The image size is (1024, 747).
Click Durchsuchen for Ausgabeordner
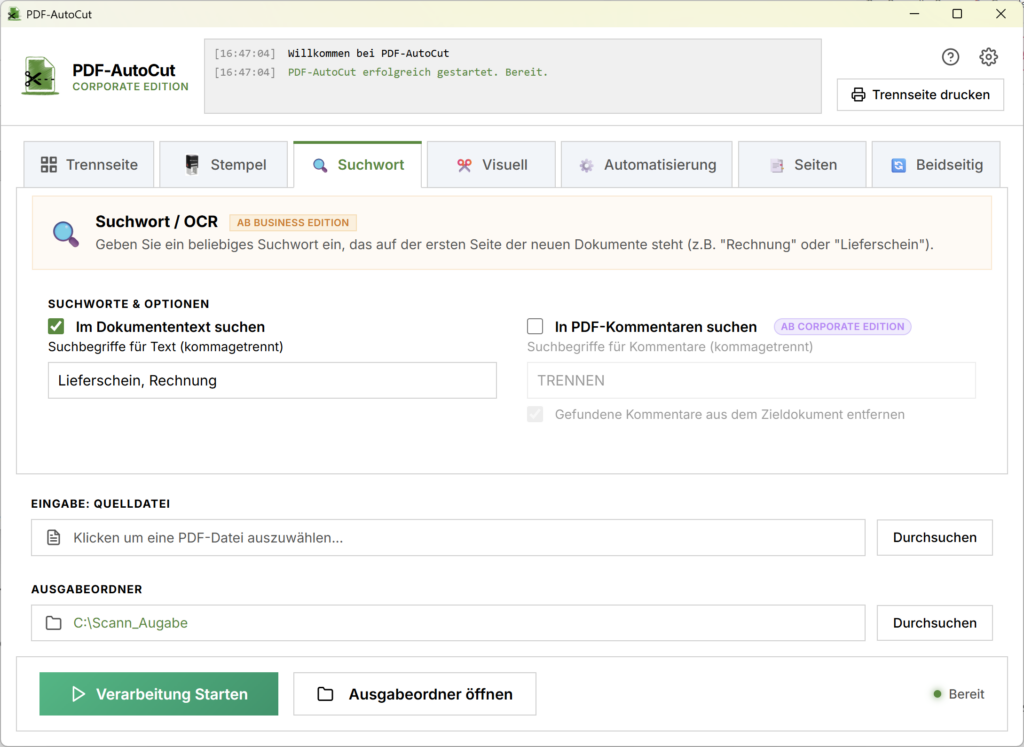[935, 623]
